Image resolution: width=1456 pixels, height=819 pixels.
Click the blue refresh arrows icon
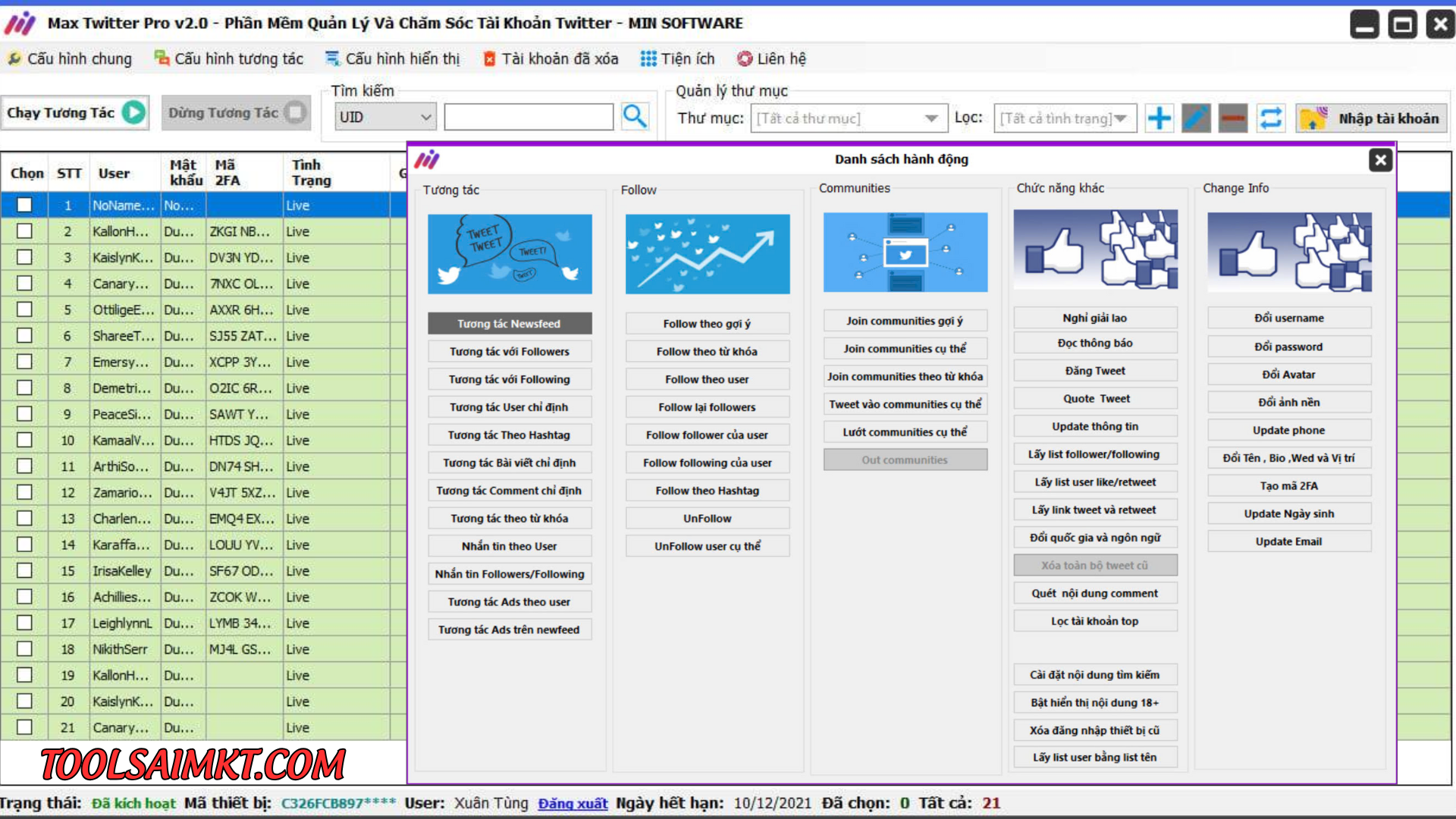[x=1270, y=118]
